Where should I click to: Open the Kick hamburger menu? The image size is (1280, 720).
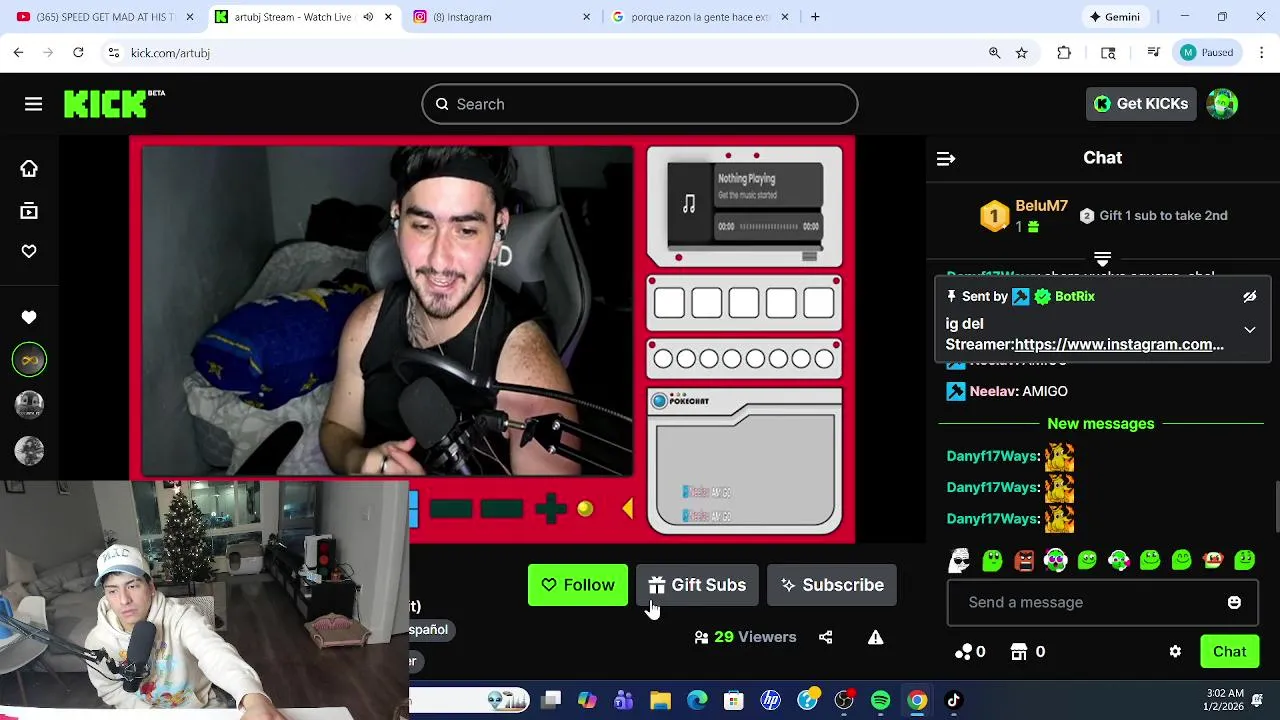[33, 104]
